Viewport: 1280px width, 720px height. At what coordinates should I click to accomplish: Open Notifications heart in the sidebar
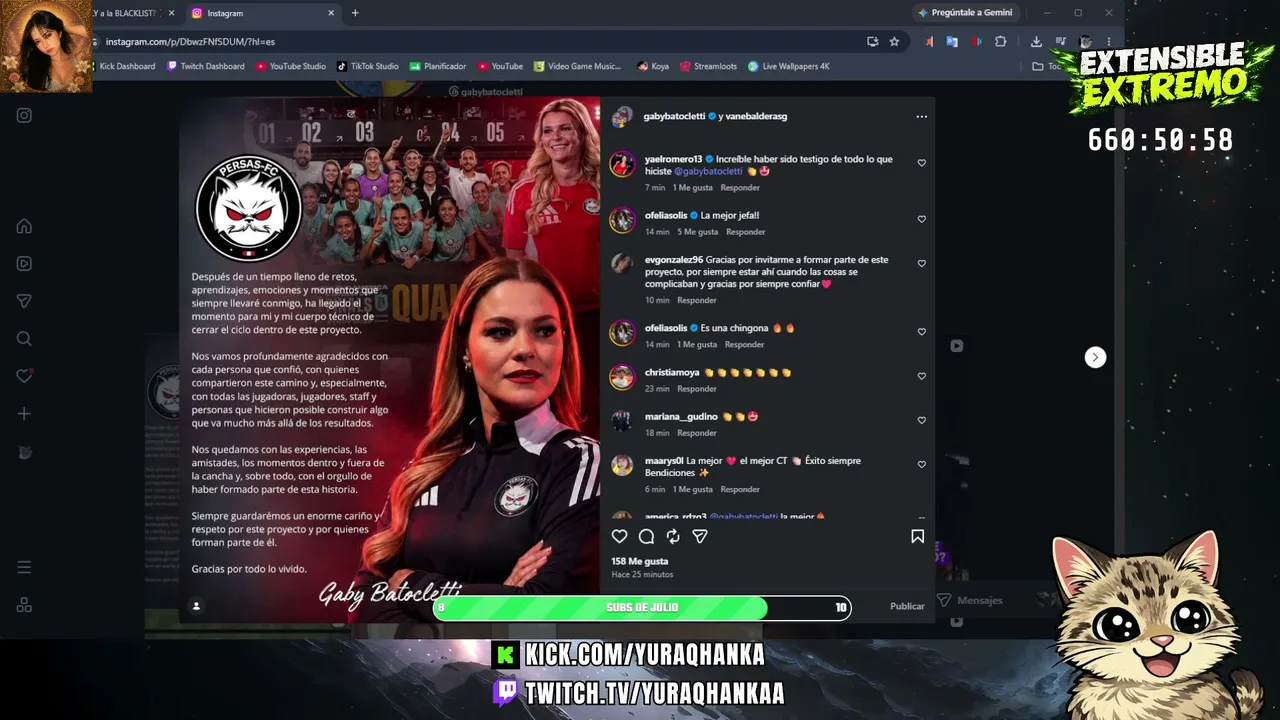coord(24,376)
